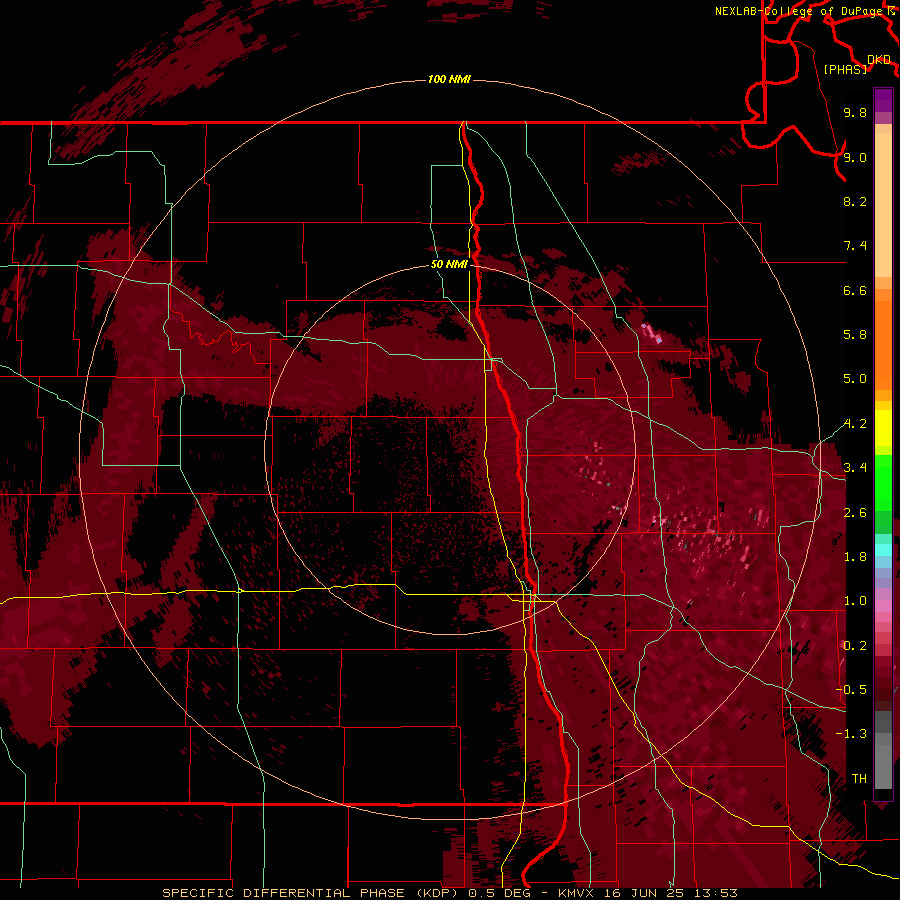The width and height of the screenshot is (900, 900).
Task: Click the NEXLAB-College of DuPage label
Action: coord(800,11)
